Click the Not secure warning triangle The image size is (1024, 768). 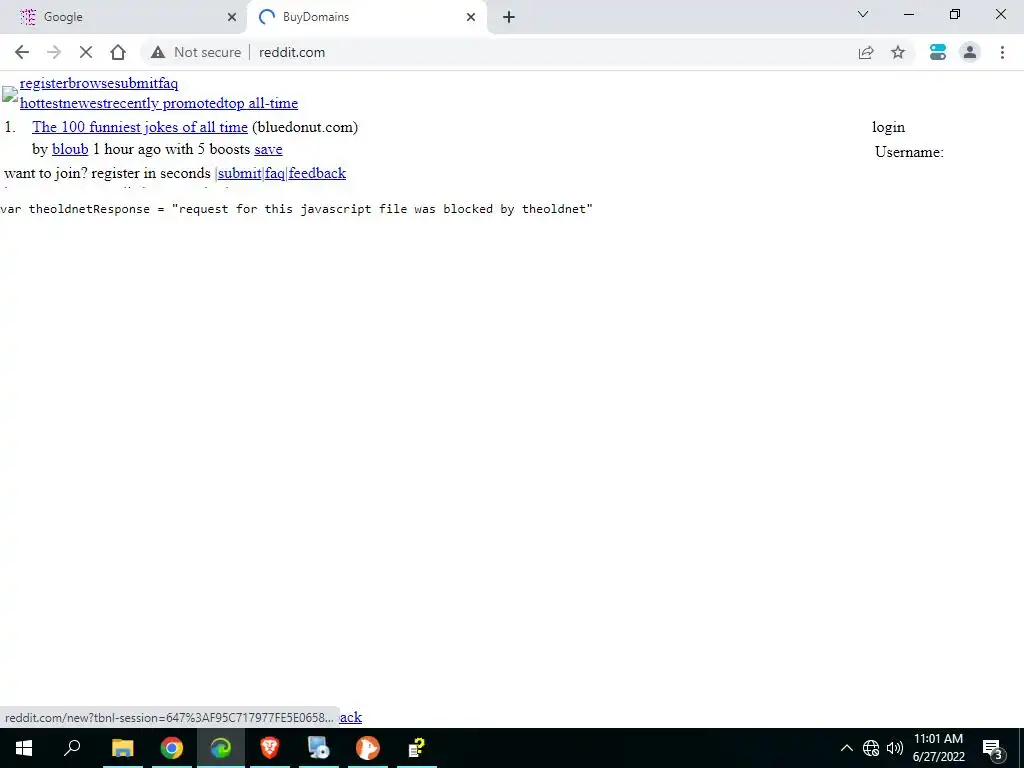(x=157, y=52)
